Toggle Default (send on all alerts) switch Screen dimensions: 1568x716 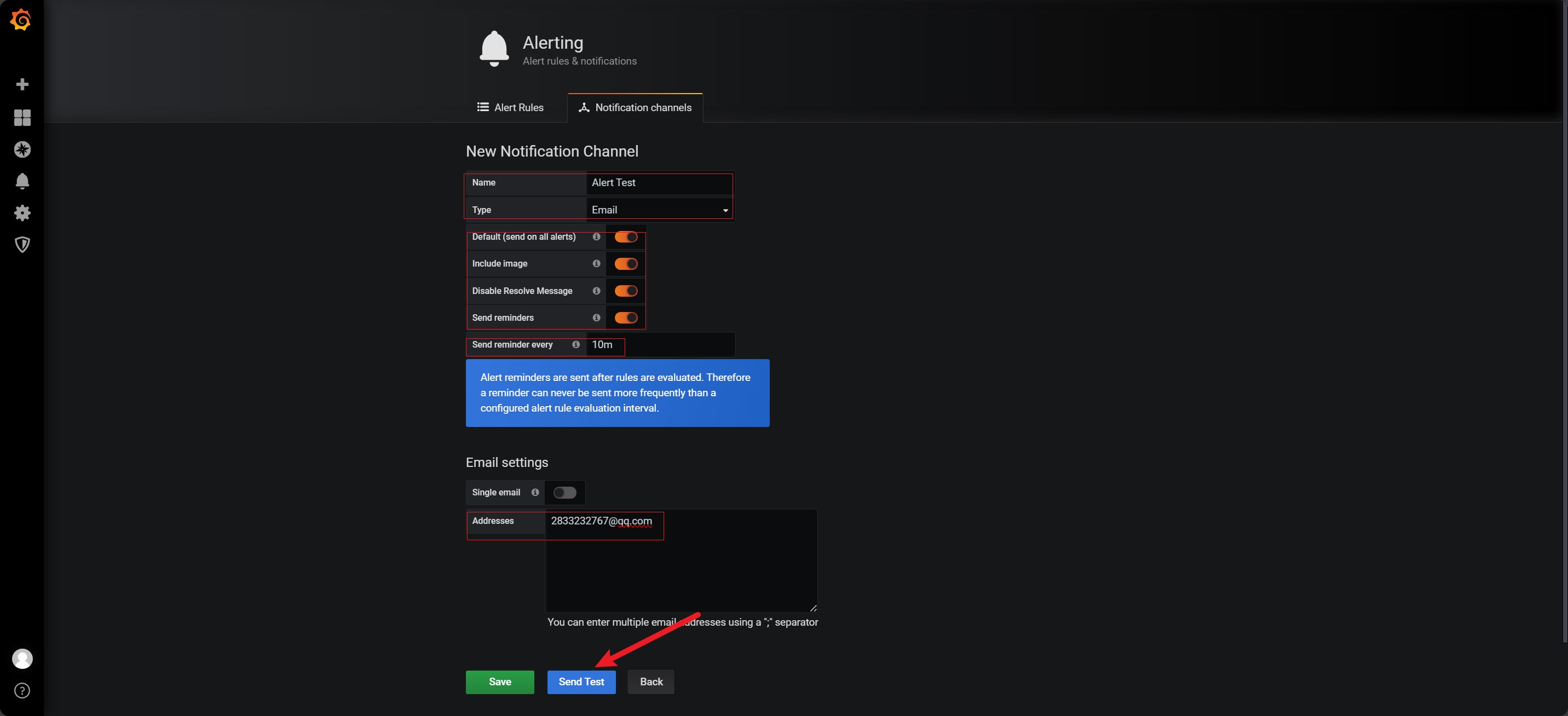click(x=625, y=237)
